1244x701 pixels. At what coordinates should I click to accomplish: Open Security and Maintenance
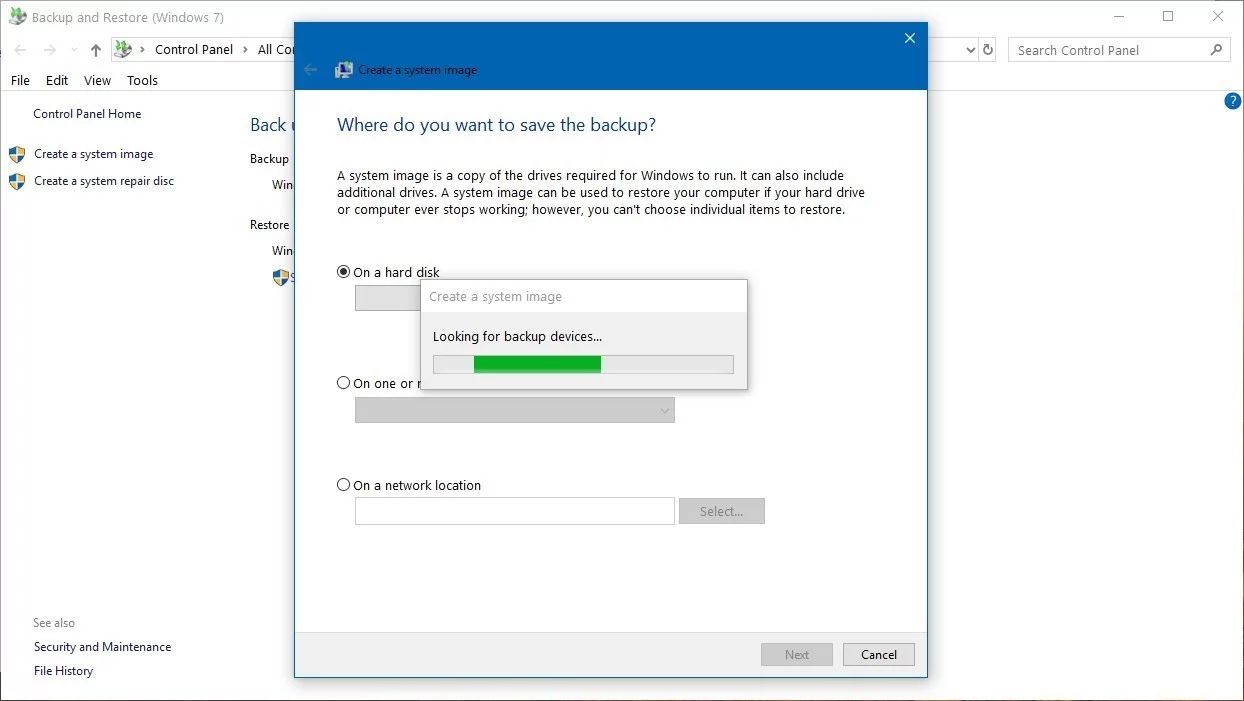click(x=102, y=647)
